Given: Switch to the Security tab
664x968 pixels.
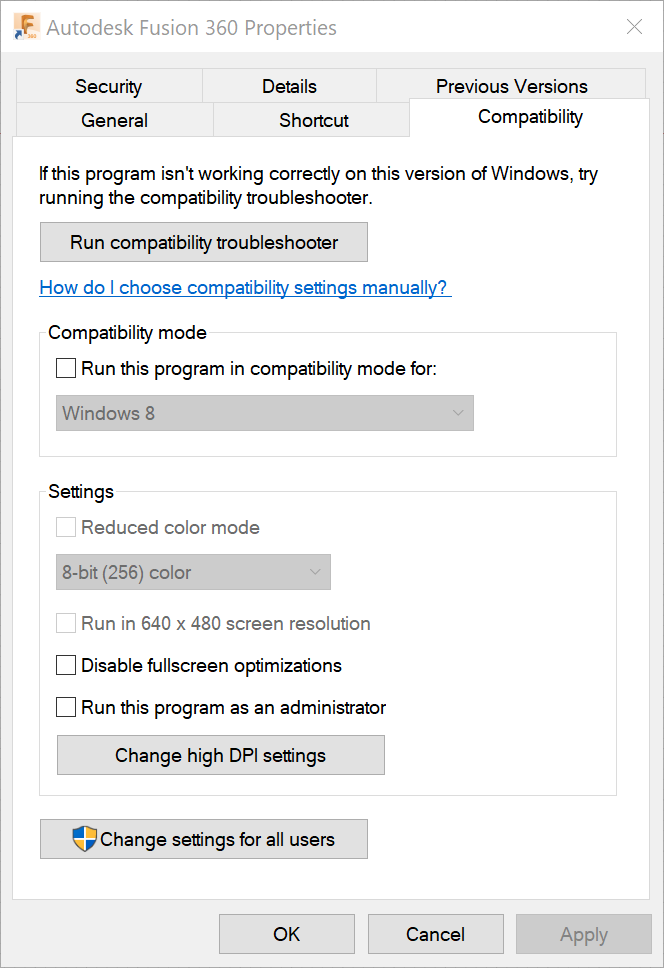Looking at the screenshot, I should pyautogui.click(x=108, y=86).
